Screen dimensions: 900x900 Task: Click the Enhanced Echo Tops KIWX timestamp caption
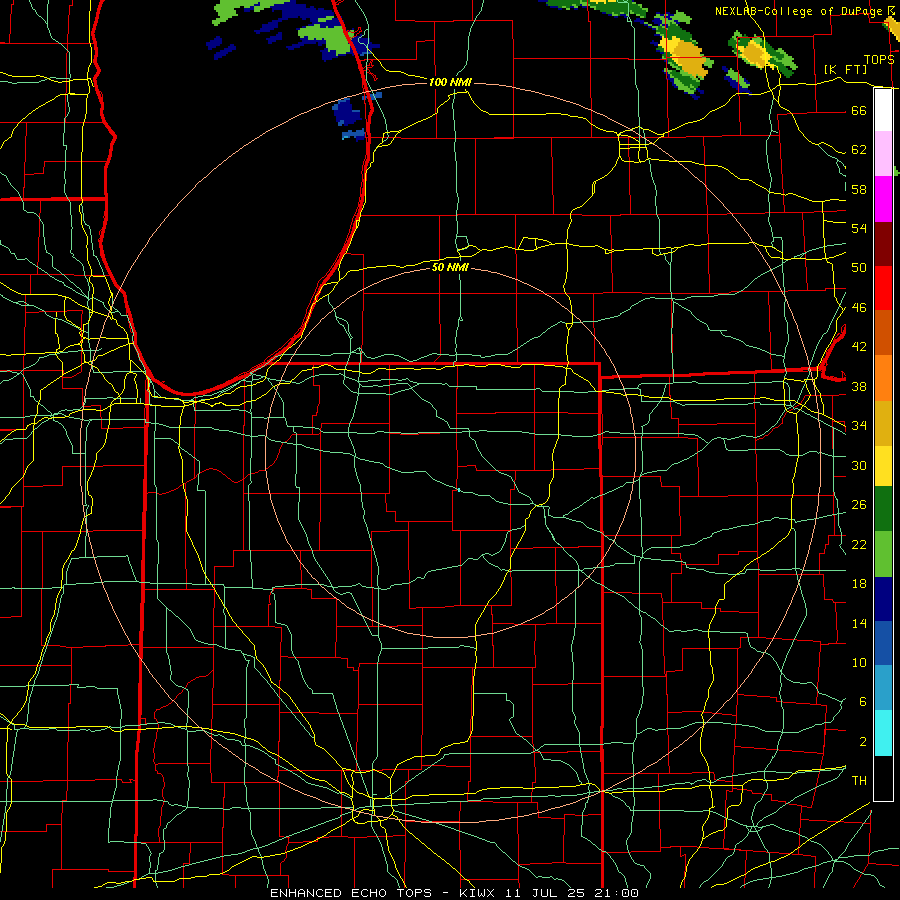click(x=454, y=893)
